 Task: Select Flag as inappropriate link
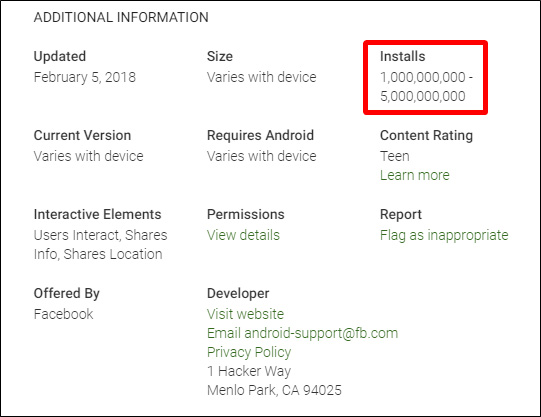click(x=444, y=235)
